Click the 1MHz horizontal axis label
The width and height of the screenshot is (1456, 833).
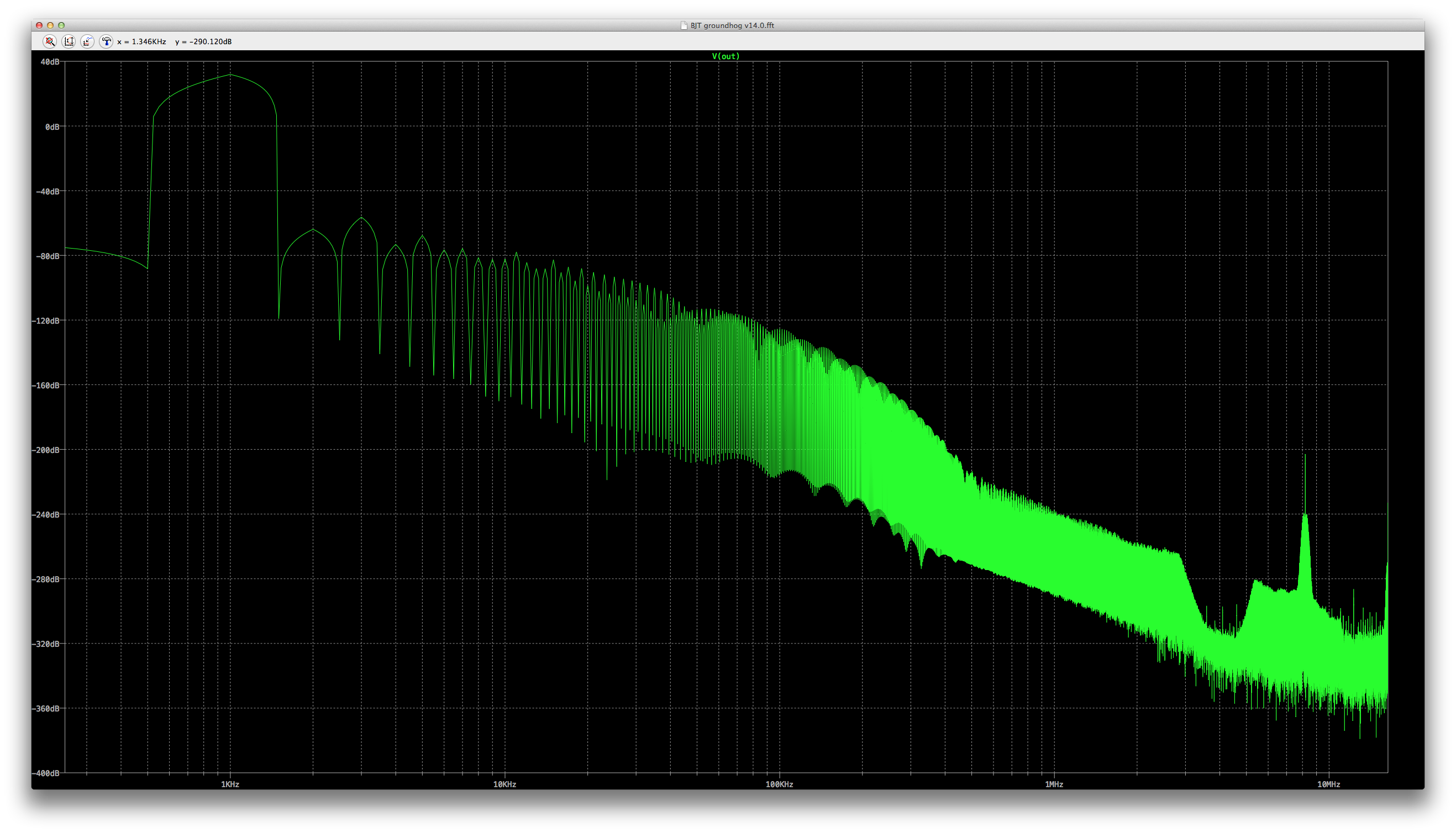pyautogui.click(x=1054, y=784)
